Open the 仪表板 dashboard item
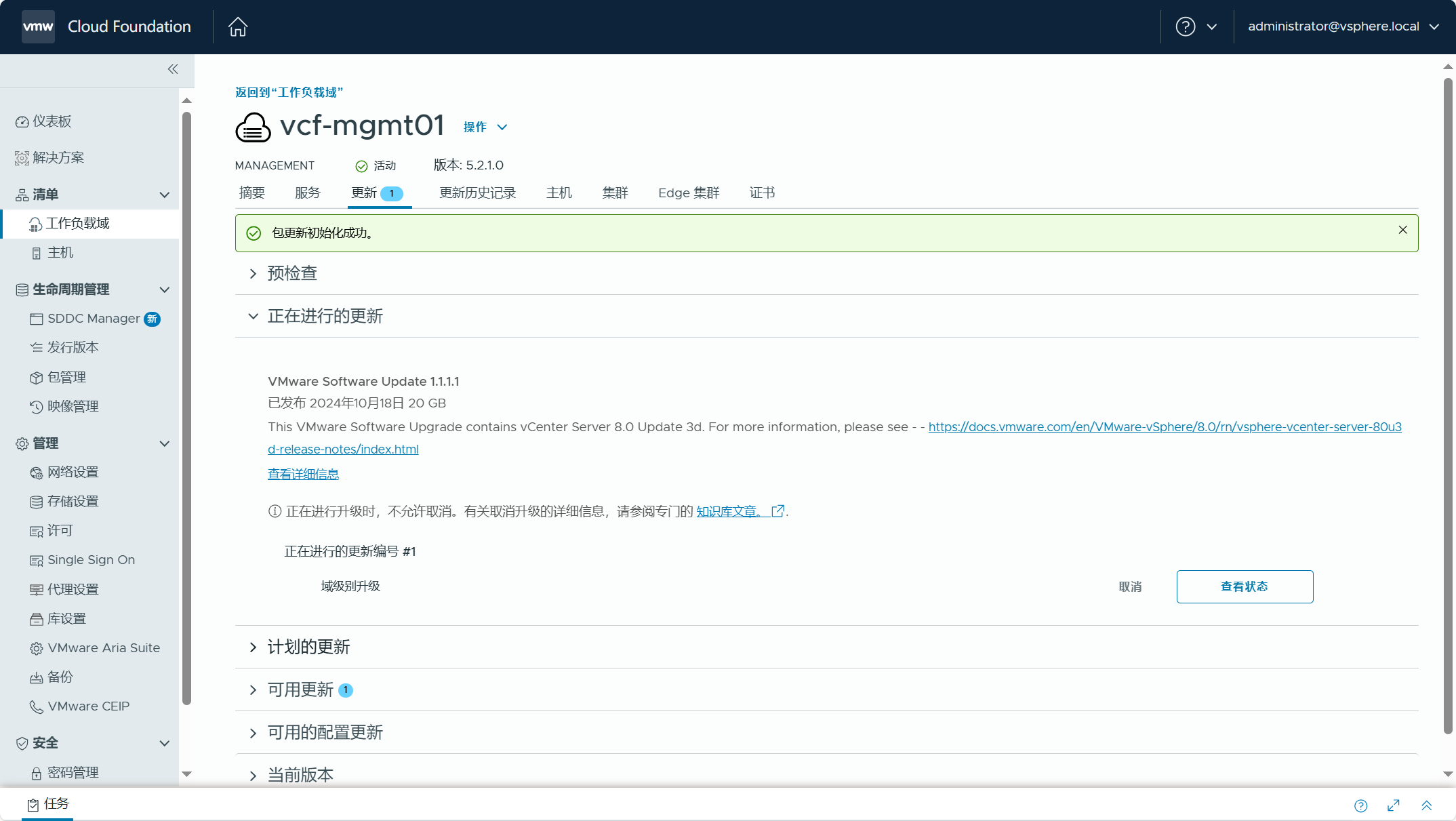This screenshot has height=821, width=1456. [43, 121]
